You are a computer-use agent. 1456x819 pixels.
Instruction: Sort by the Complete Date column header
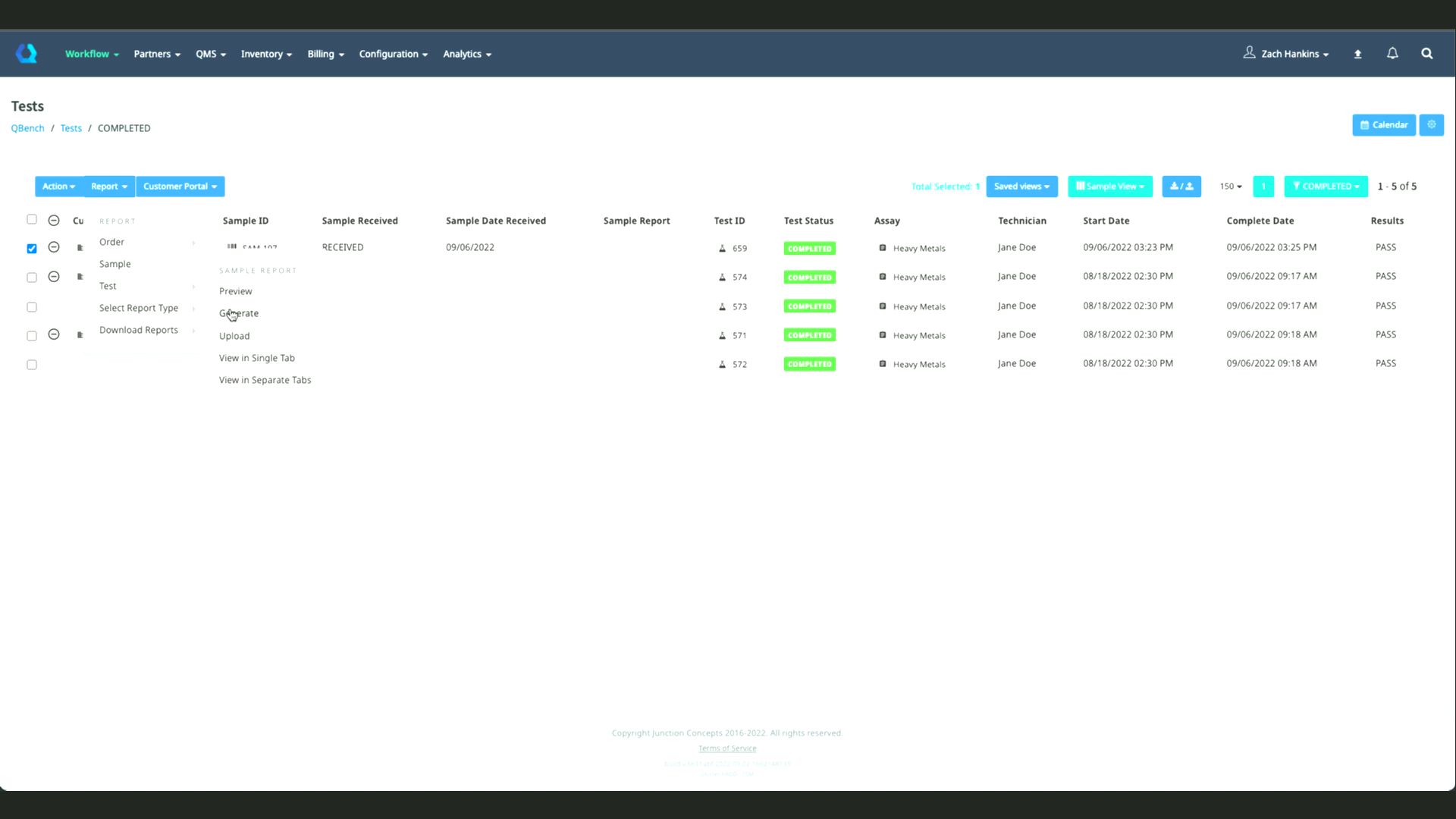coord(1260,221)
